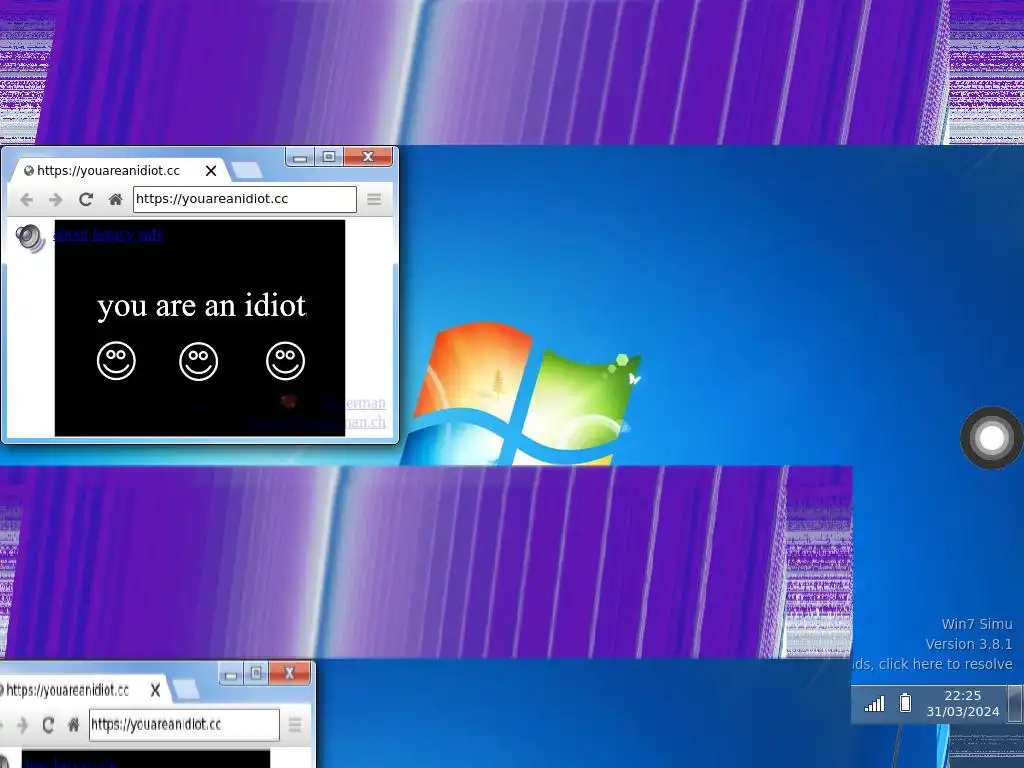Close the youareanidiot.cc tab in upper browser
The height and width of the screenshot is (768, 1024).
[210, 171]
